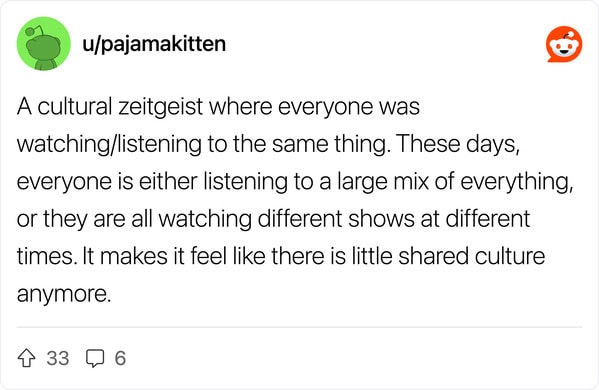The width and height of the screenshot is (599, 390).
Task: Click the green Snoo avatar
Action: [44, 44]
